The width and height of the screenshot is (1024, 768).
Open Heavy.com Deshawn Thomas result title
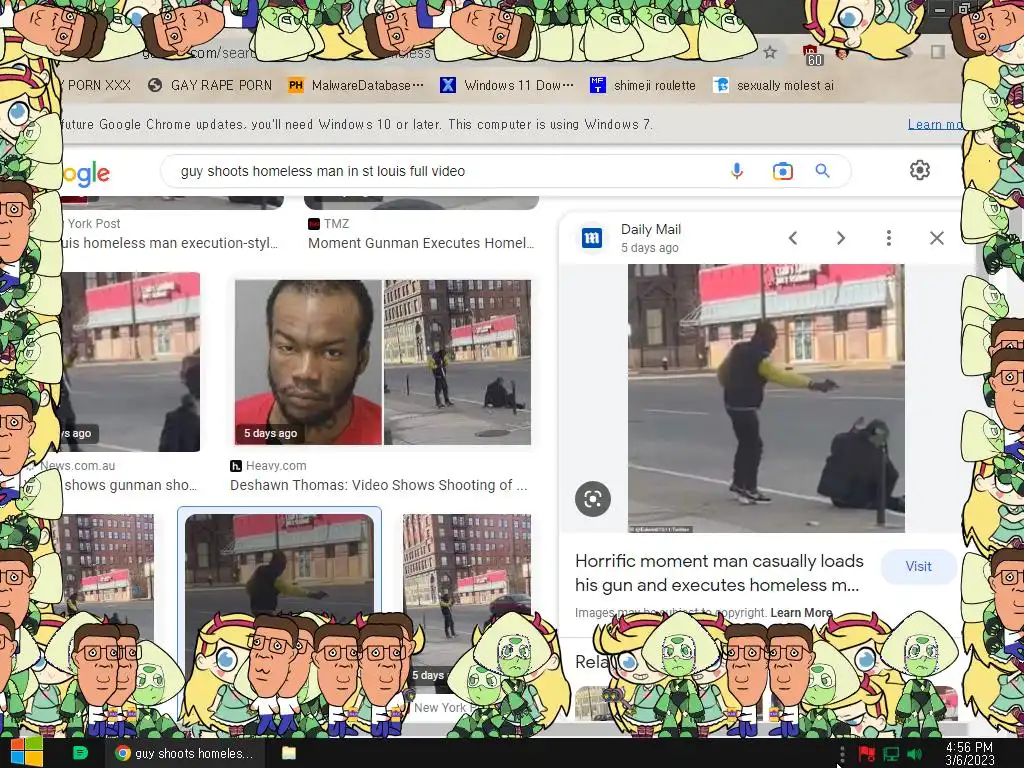[x=379, y=485]
